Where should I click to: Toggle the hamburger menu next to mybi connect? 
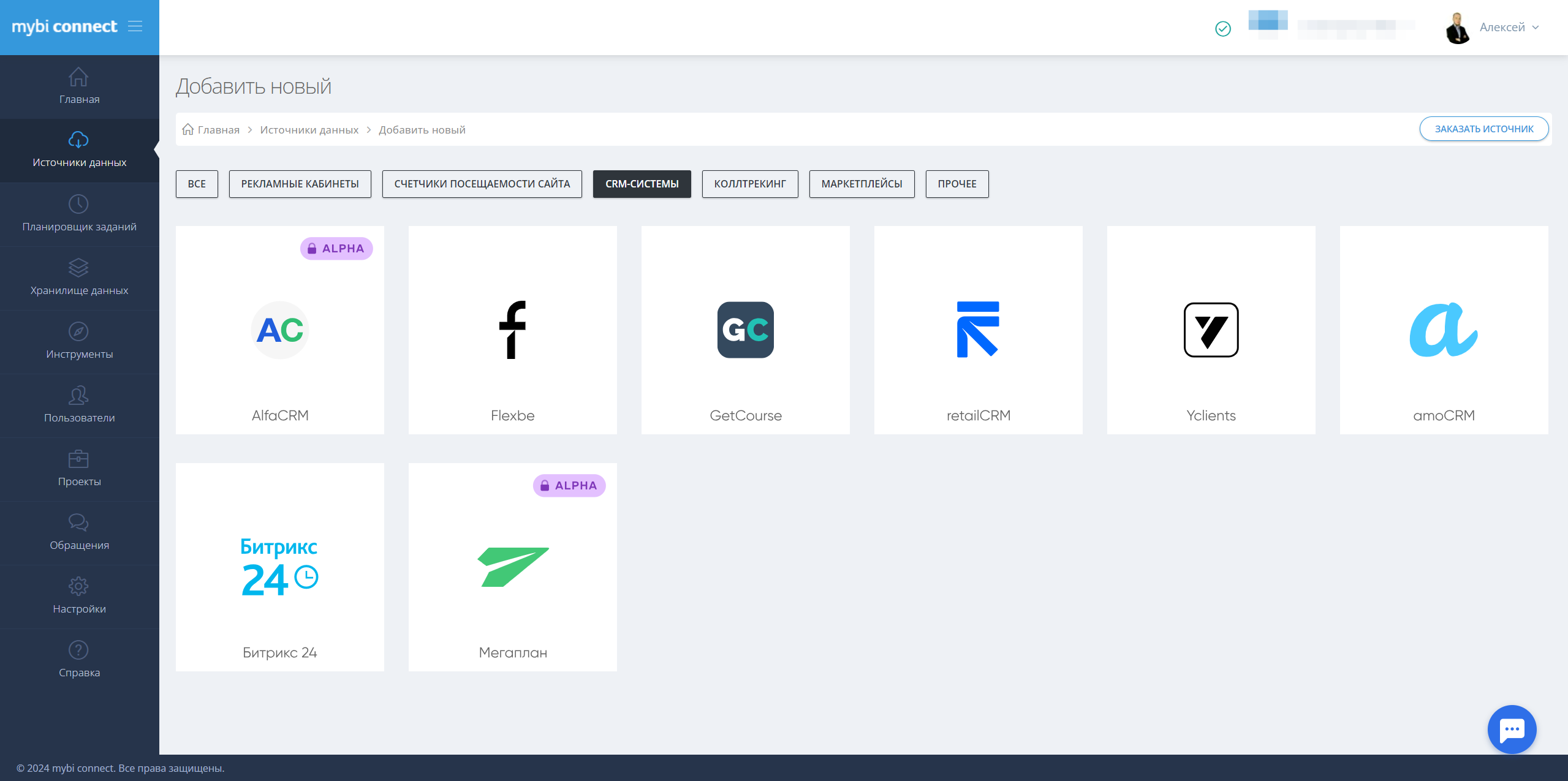(x=135, y=26)
